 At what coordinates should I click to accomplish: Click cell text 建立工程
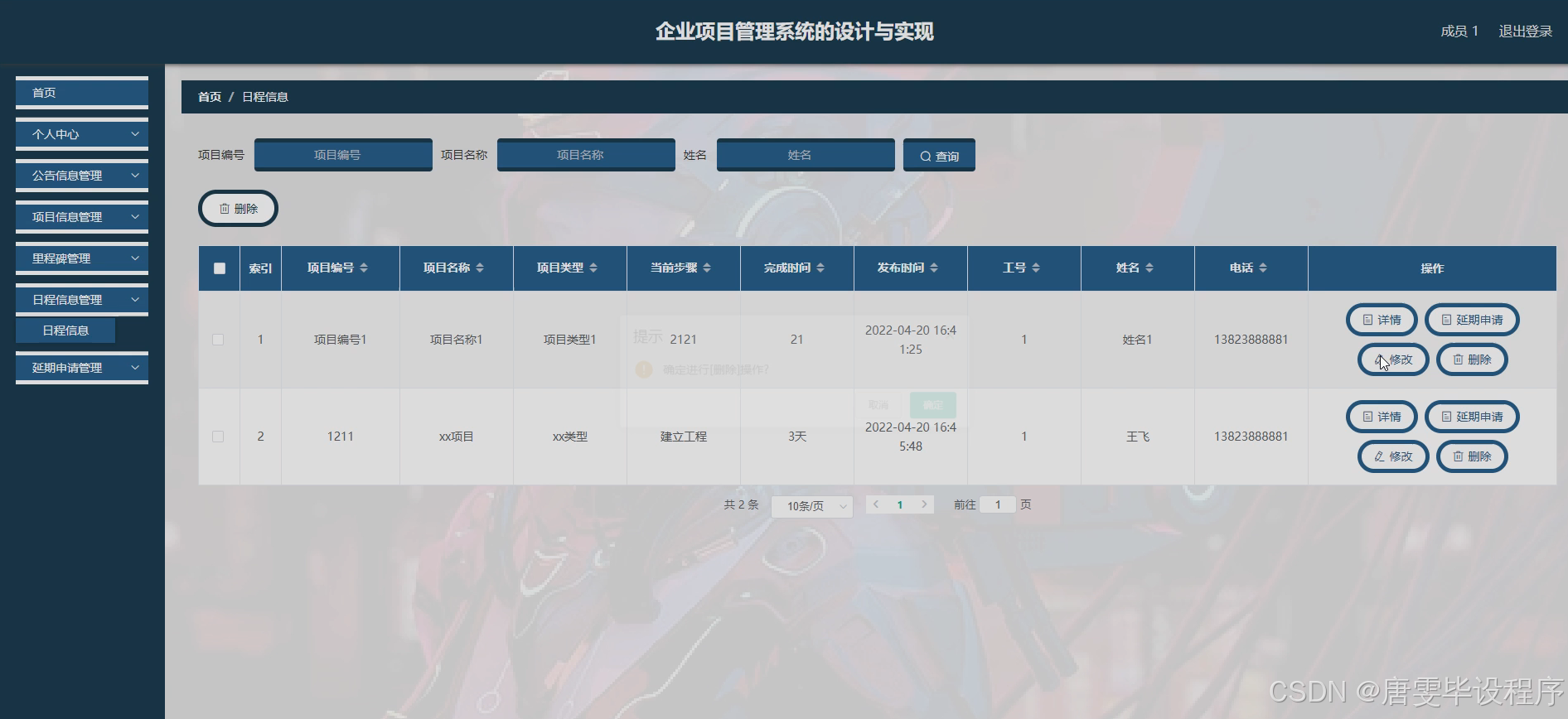(684, 437)
